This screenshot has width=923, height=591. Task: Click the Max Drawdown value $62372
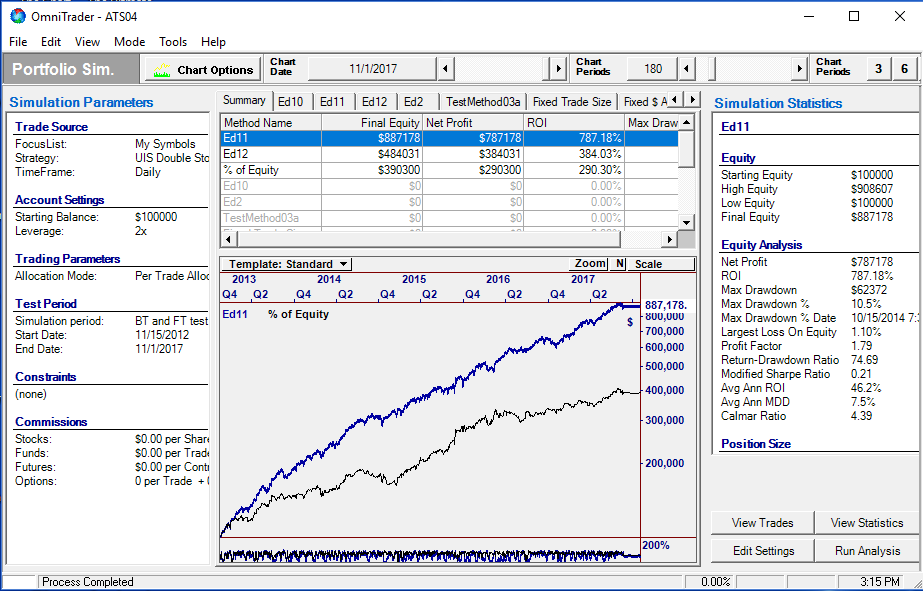pos(869,290)
